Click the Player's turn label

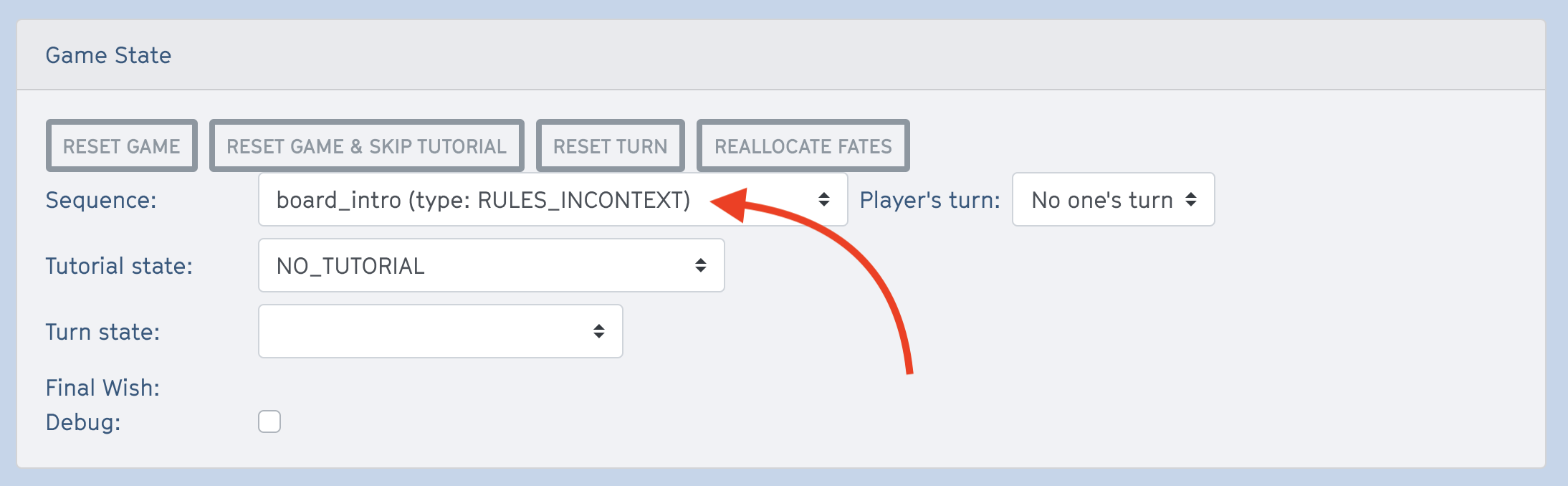coord(930,200)
